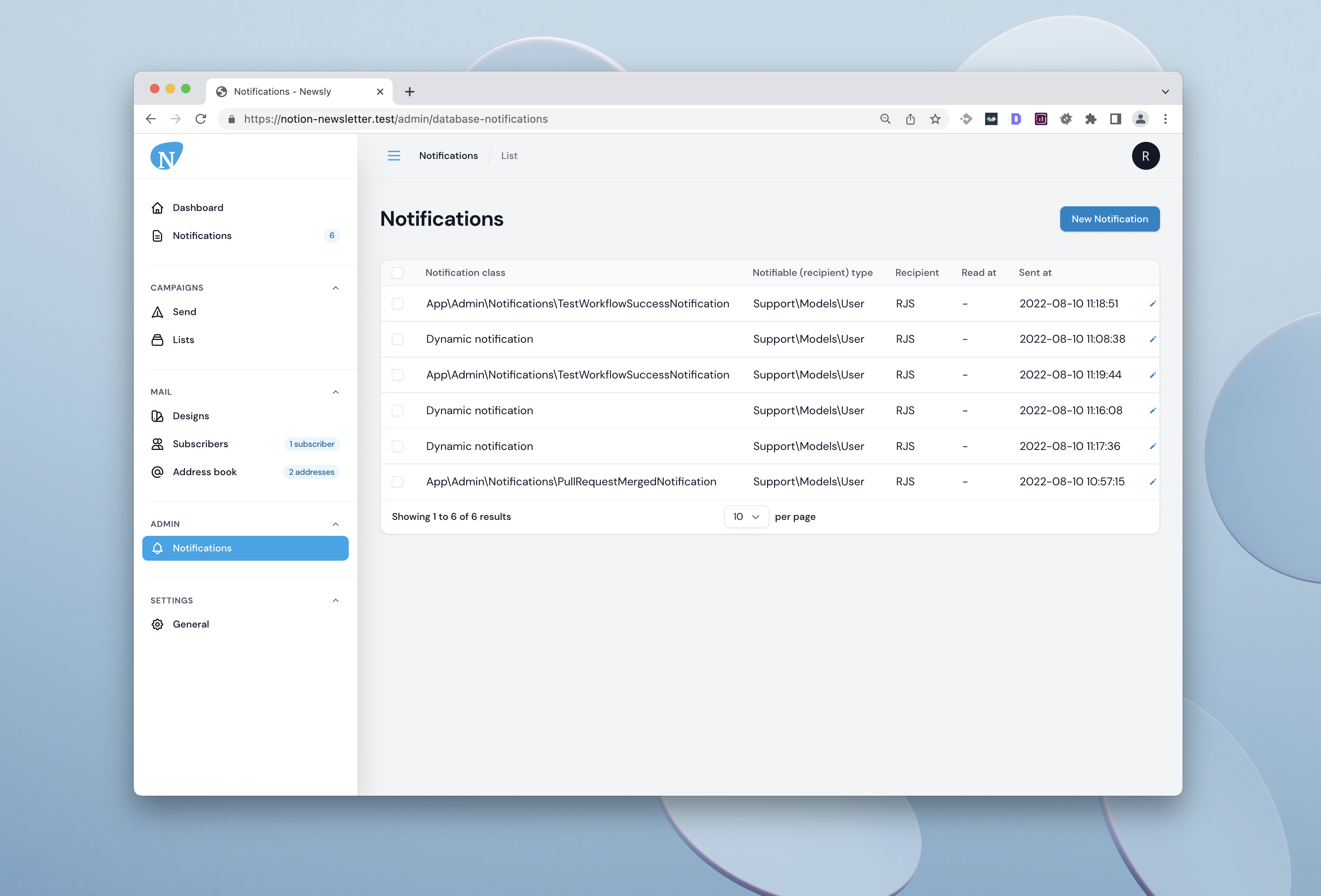The height and width of the screenshot is (896, 1321).
Task: Click the Notifications breadcrumb link
Action: coord(448,156)
